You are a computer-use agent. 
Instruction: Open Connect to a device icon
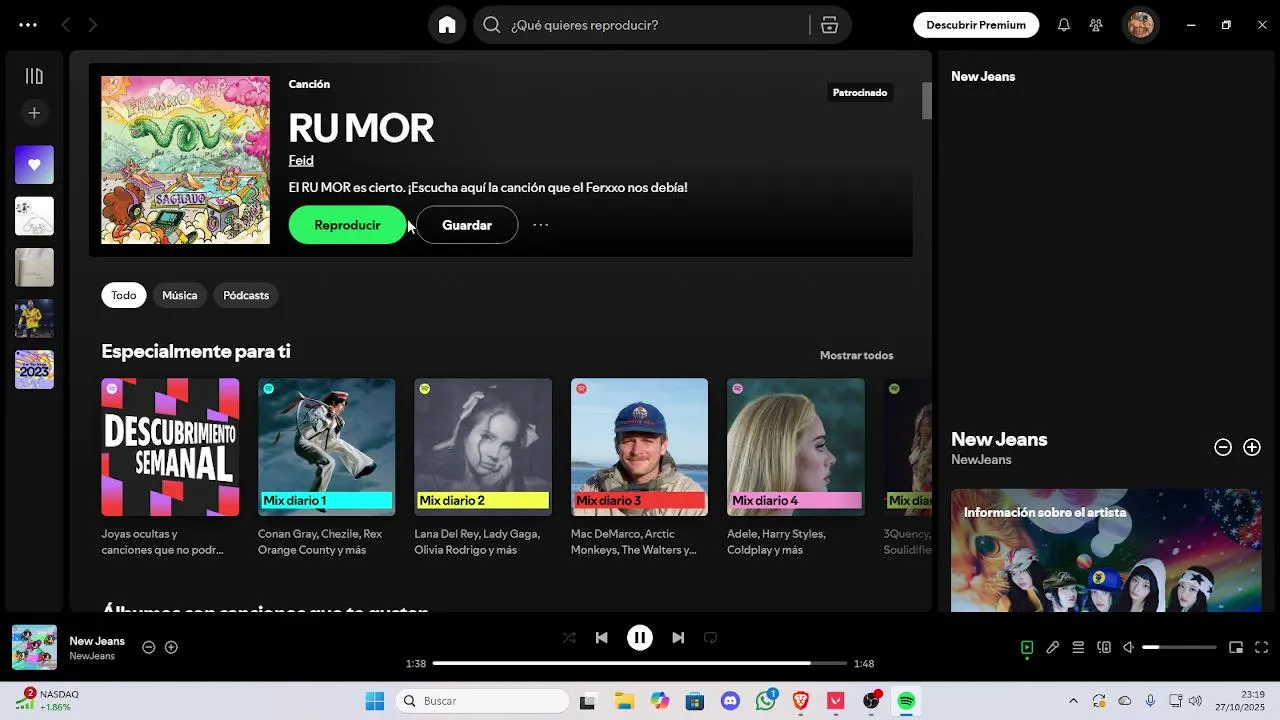1104,647
